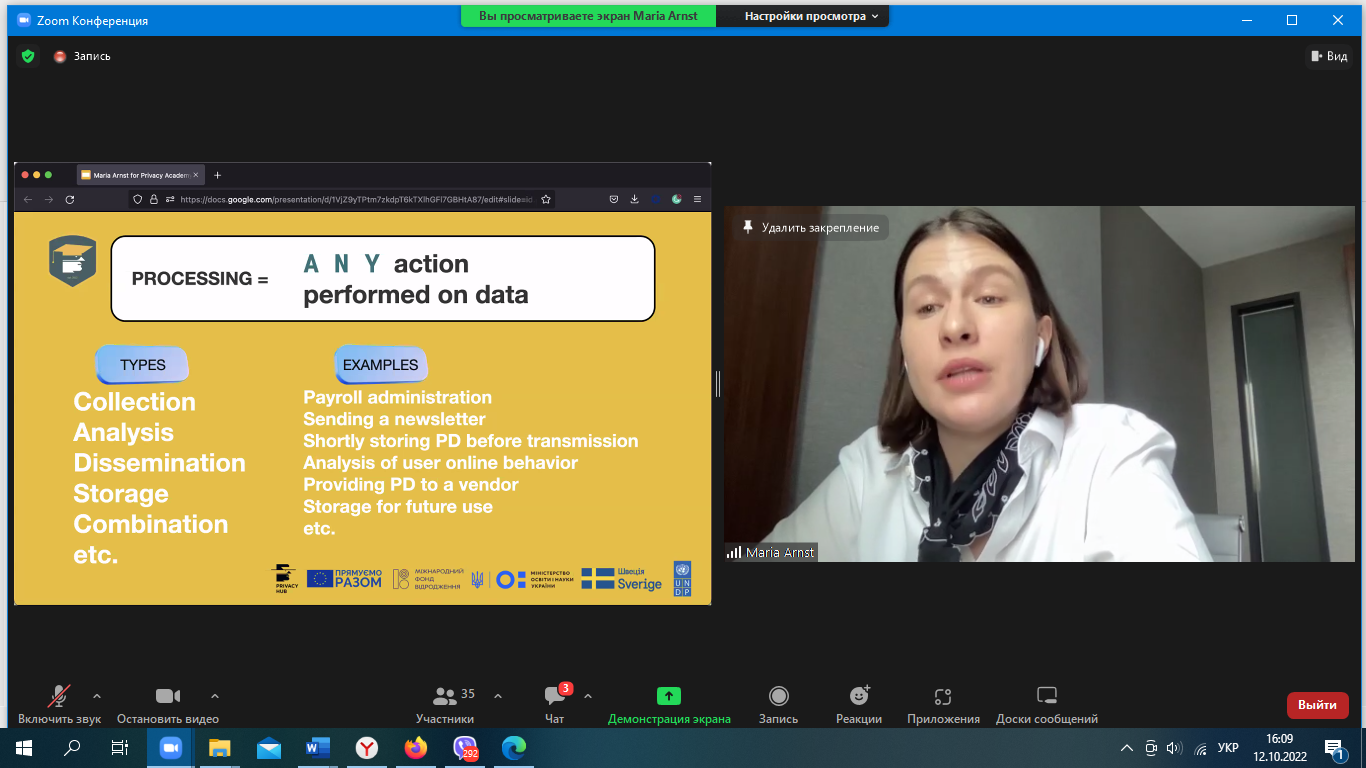Unmute microphone with Включить звук
The width and height of the screenshot is (1366, 768).
click(x=60, y=696)
